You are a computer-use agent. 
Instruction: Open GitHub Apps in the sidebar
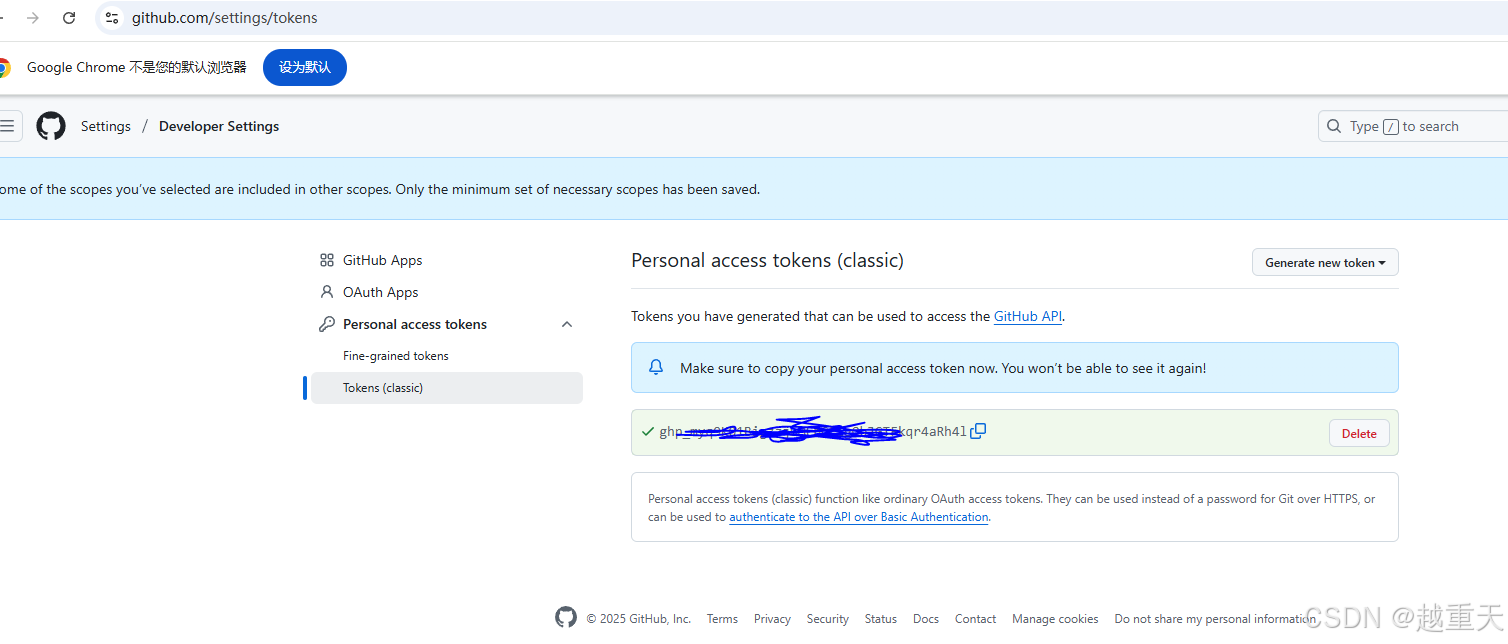click(382, 260)
